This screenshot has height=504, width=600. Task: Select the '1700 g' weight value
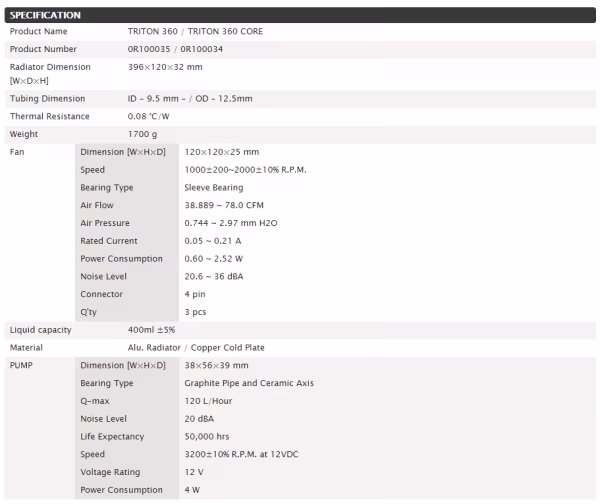142,134
